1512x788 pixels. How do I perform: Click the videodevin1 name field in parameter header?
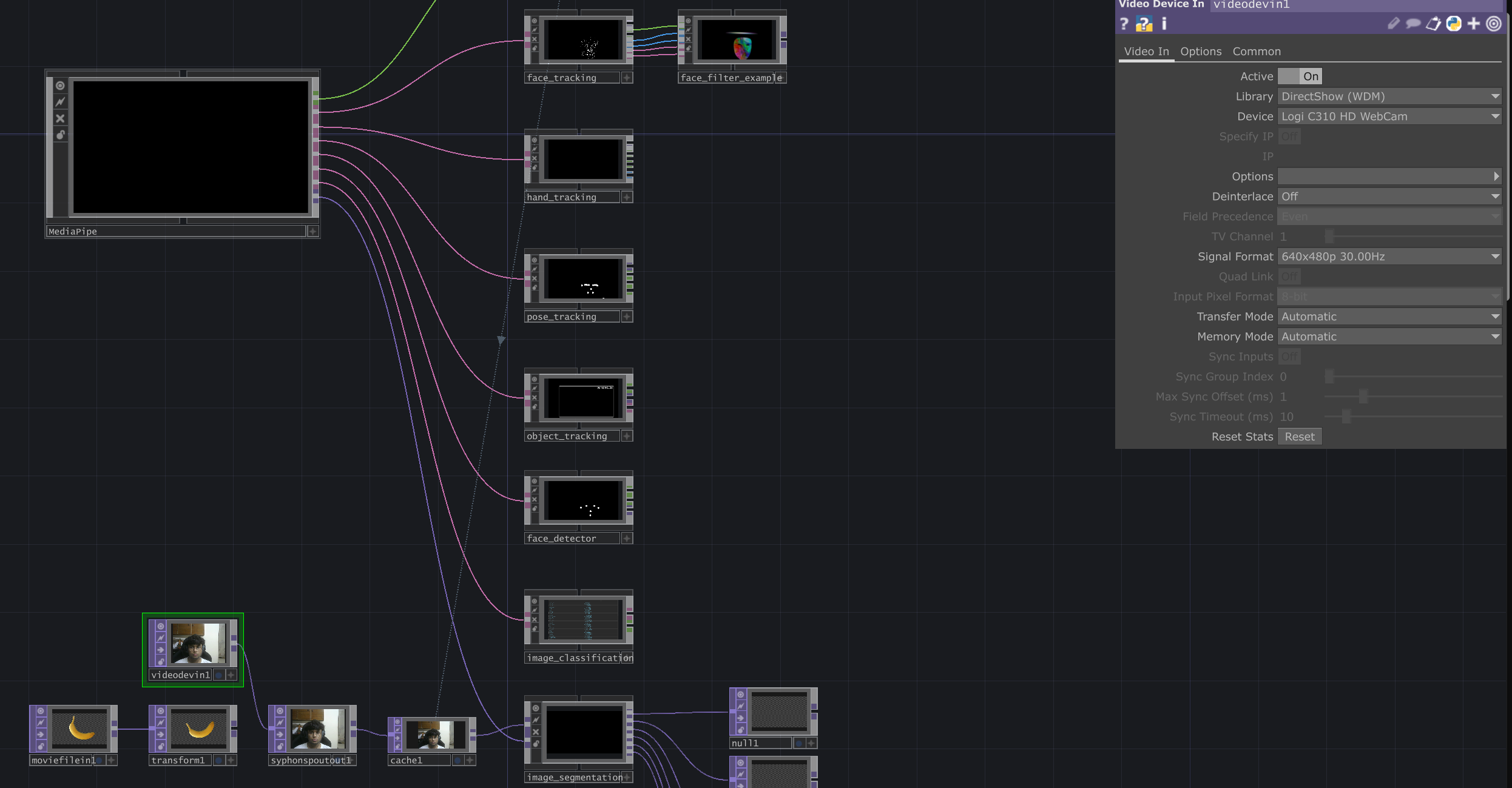tap(1251, 5)
